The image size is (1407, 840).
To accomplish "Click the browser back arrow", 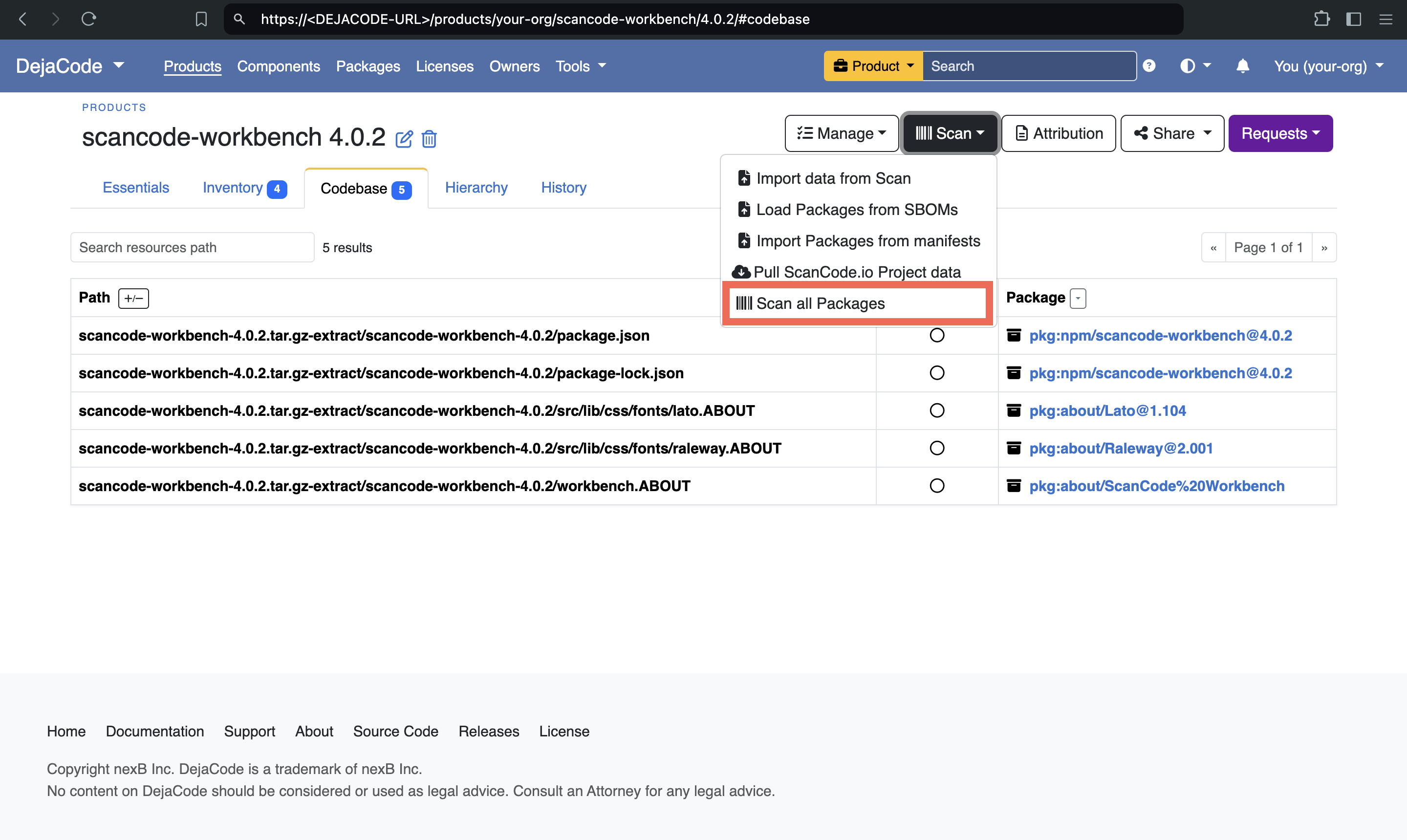I will pyautogui.click(x=22, y=19).
